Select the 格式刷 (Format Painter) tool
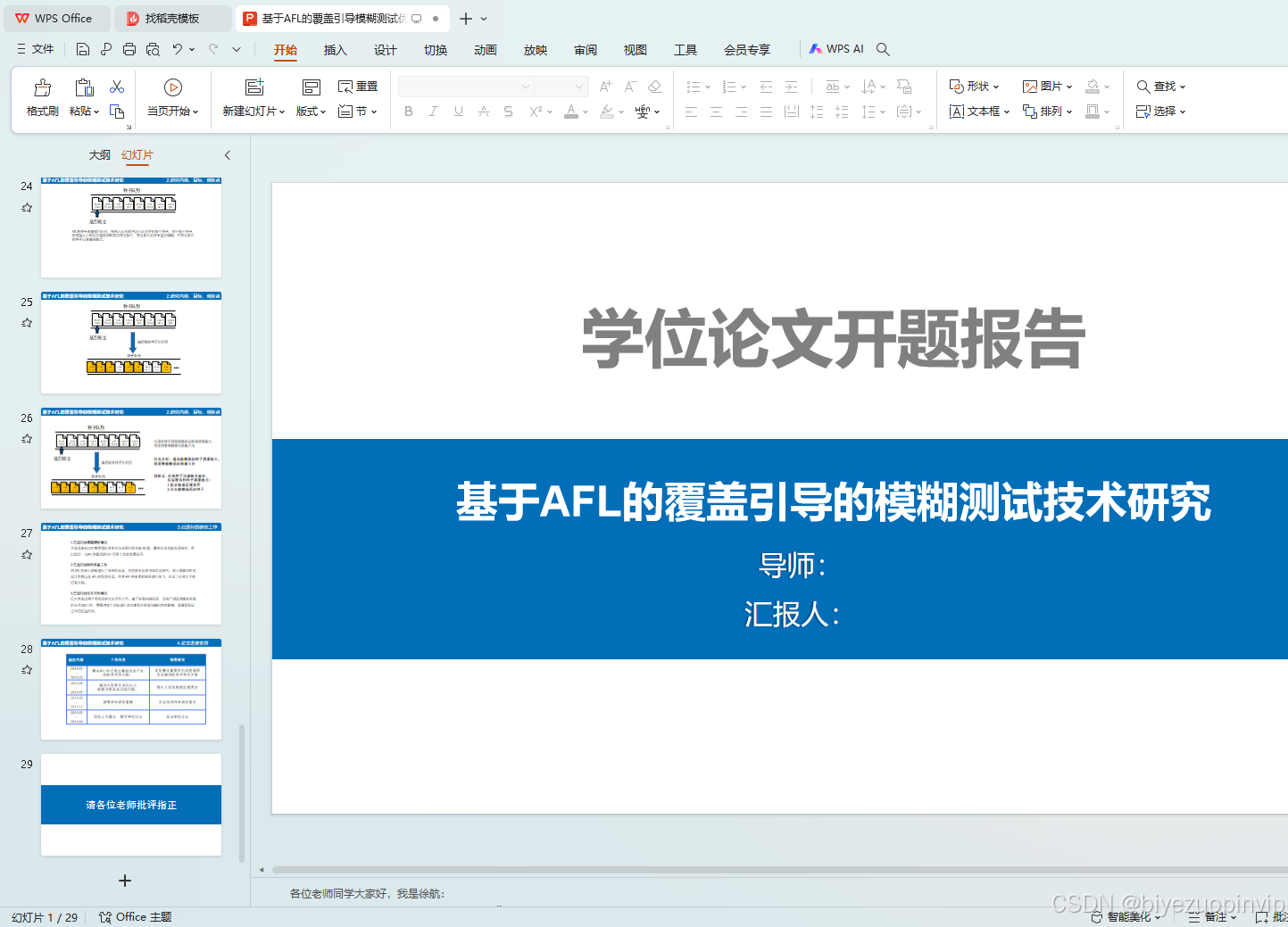The height and width of the screenshot is (927, 1288). coord(42,96)
